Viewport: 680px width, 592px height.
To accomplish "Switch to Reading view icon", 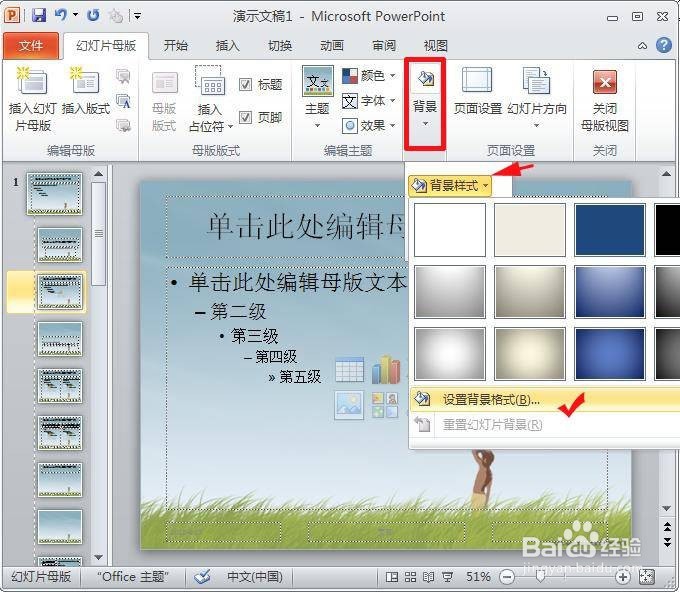I will click(x=428, y=577).
